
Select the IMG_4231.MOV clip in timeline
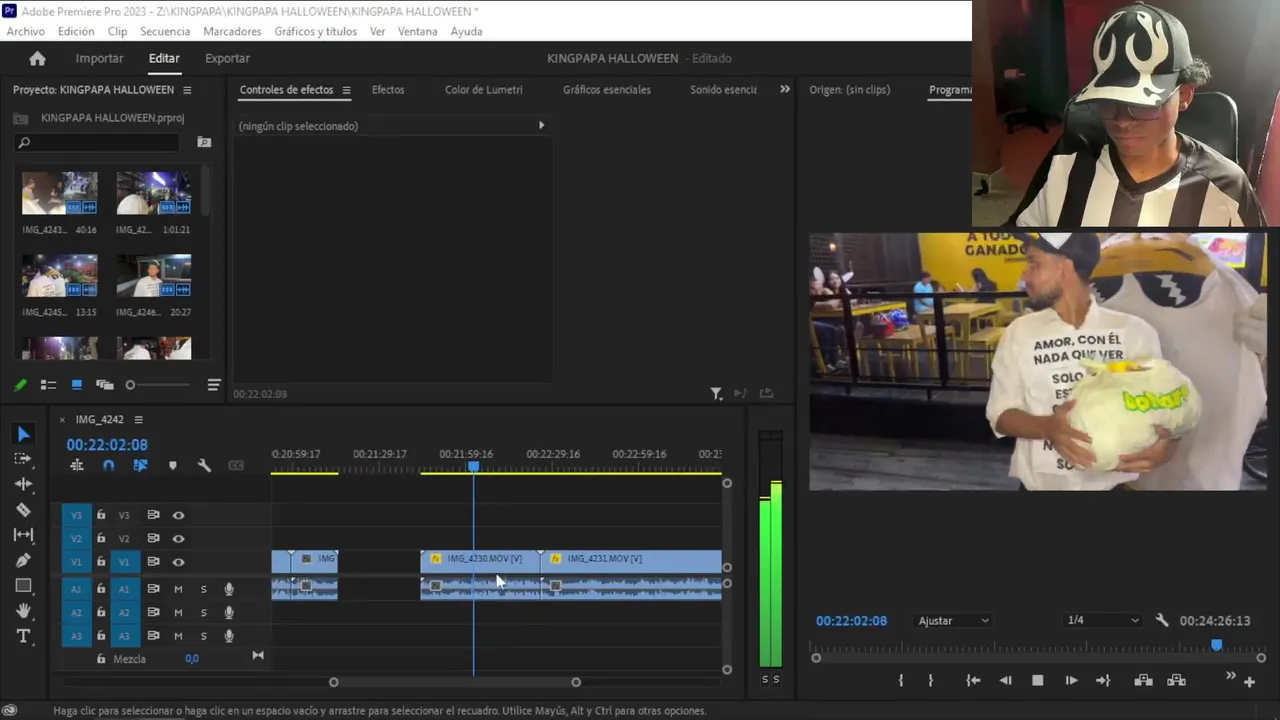tap(630, 559)
